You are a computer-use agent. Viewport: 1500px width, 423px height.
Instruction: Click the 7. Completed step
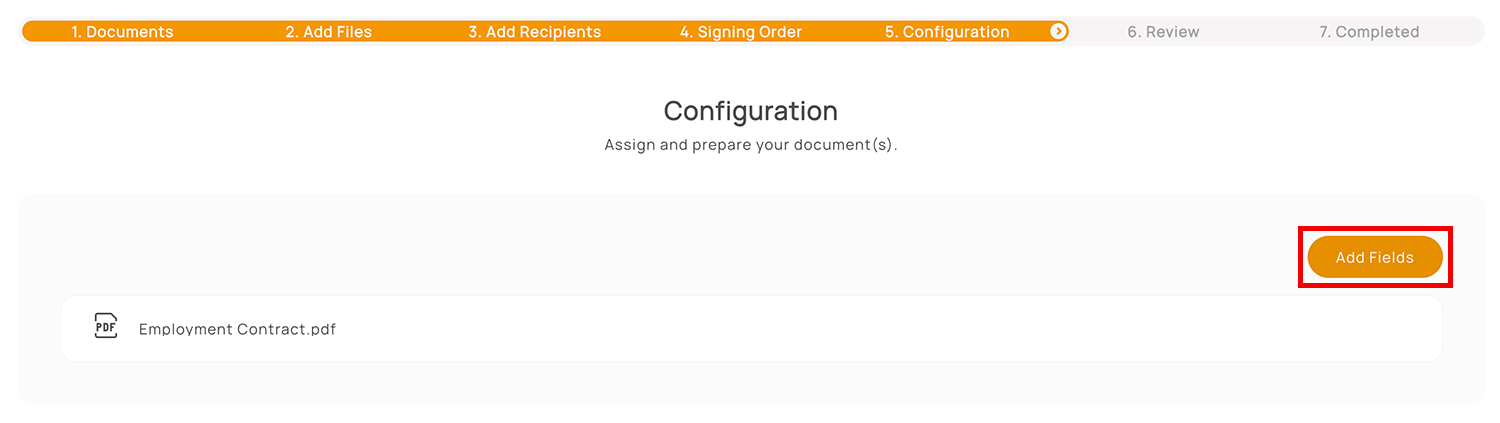[x=1368, y=32]
